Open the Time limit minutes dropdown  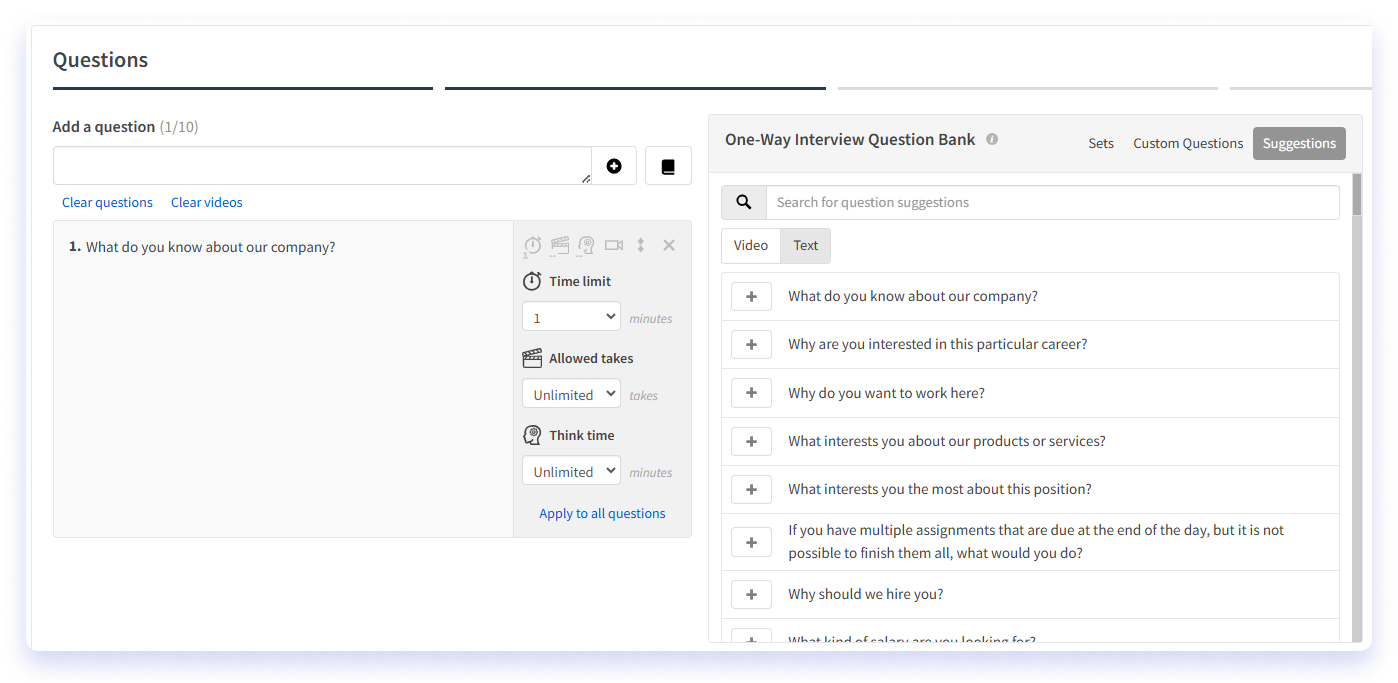click(x=571, y=317)
